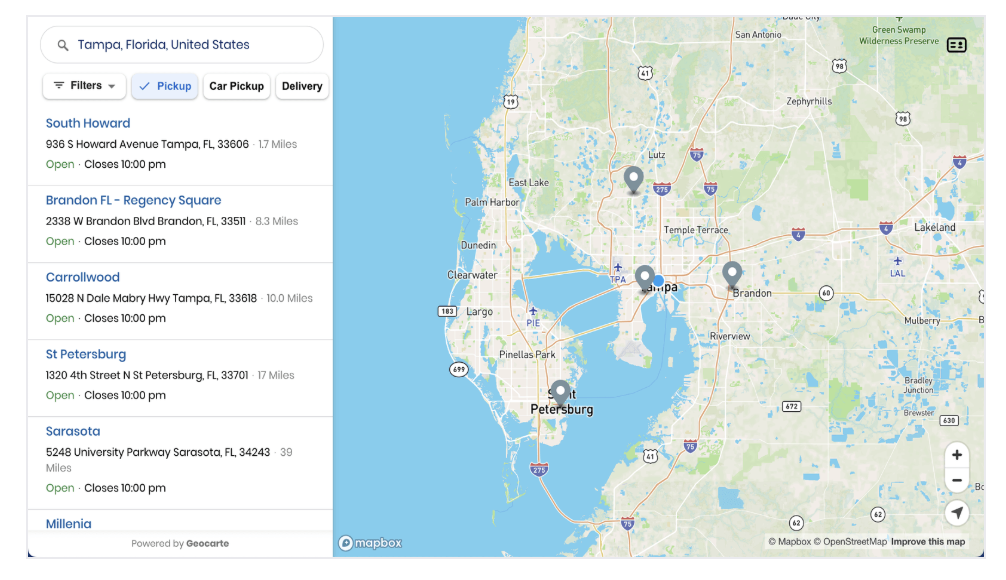This screenshot has width=1006, height=580.
Task: Expand the Filters dropdown
Action: tap(84, 86)
